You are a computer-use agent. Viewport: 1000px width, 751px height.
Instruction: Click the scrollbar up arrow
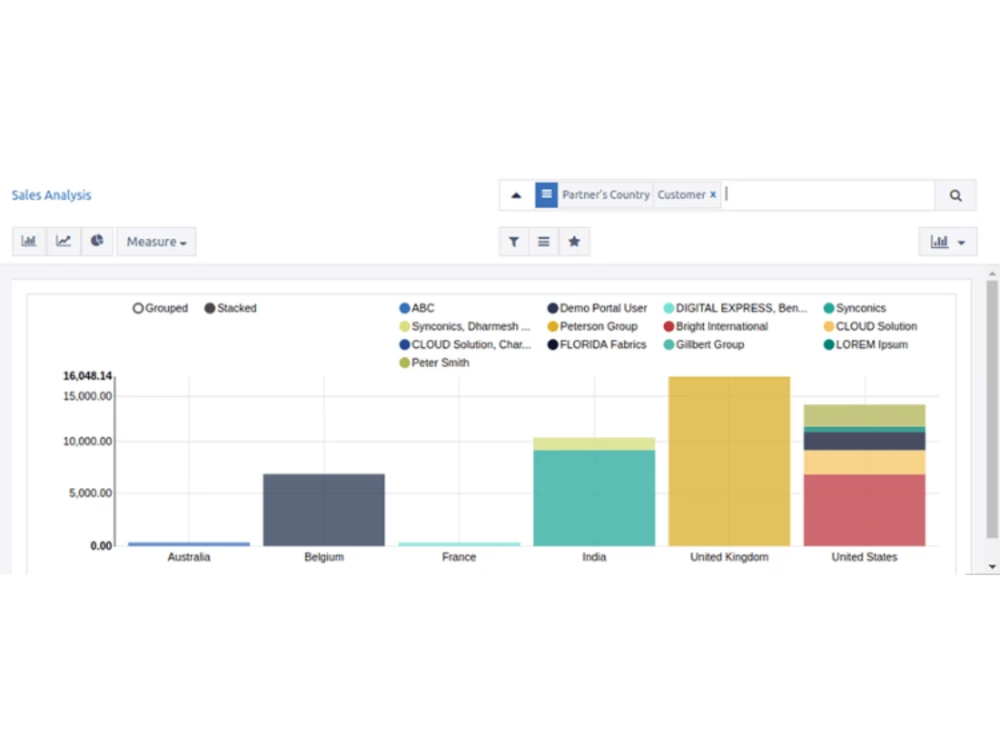point(992,273)
